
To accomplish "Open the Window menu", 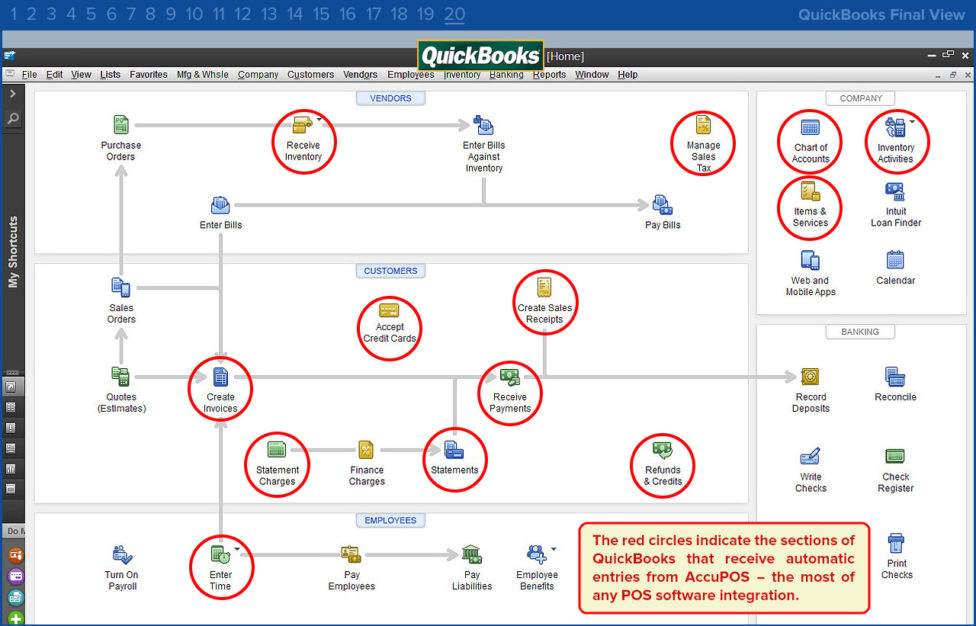I will coord(591,75).
